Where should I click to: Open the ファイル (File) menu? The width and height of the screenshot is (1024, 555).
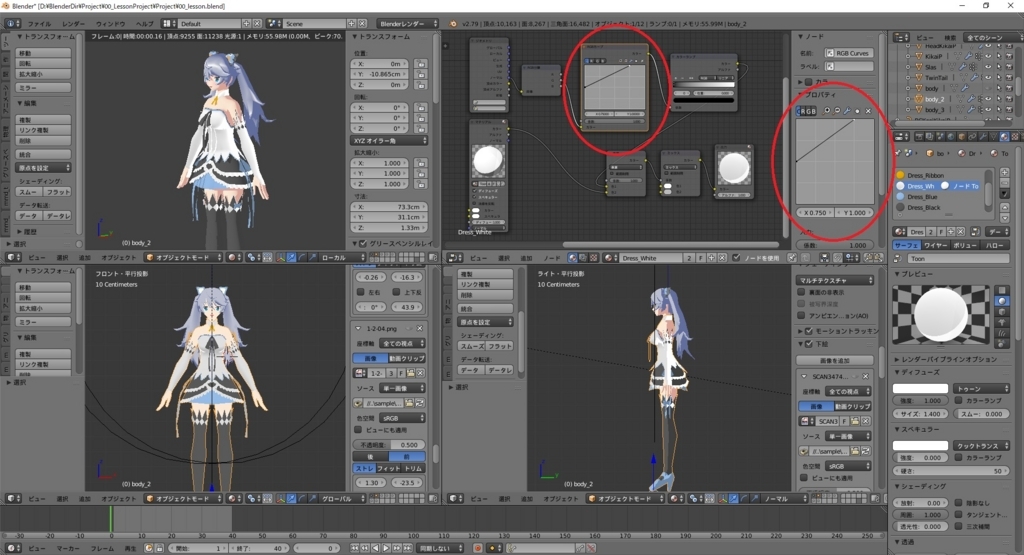click(39, 24)
